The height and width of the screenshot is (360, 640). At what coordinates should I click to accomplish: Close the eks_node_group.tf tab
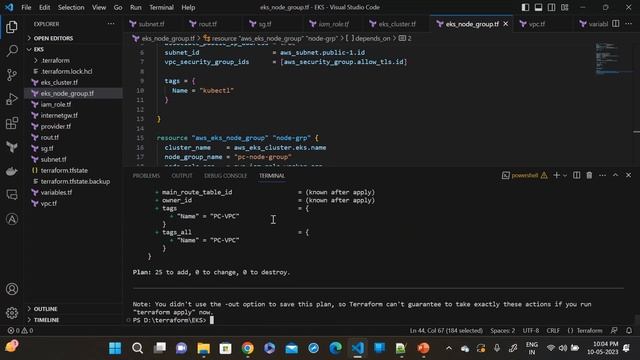[506, 24]
